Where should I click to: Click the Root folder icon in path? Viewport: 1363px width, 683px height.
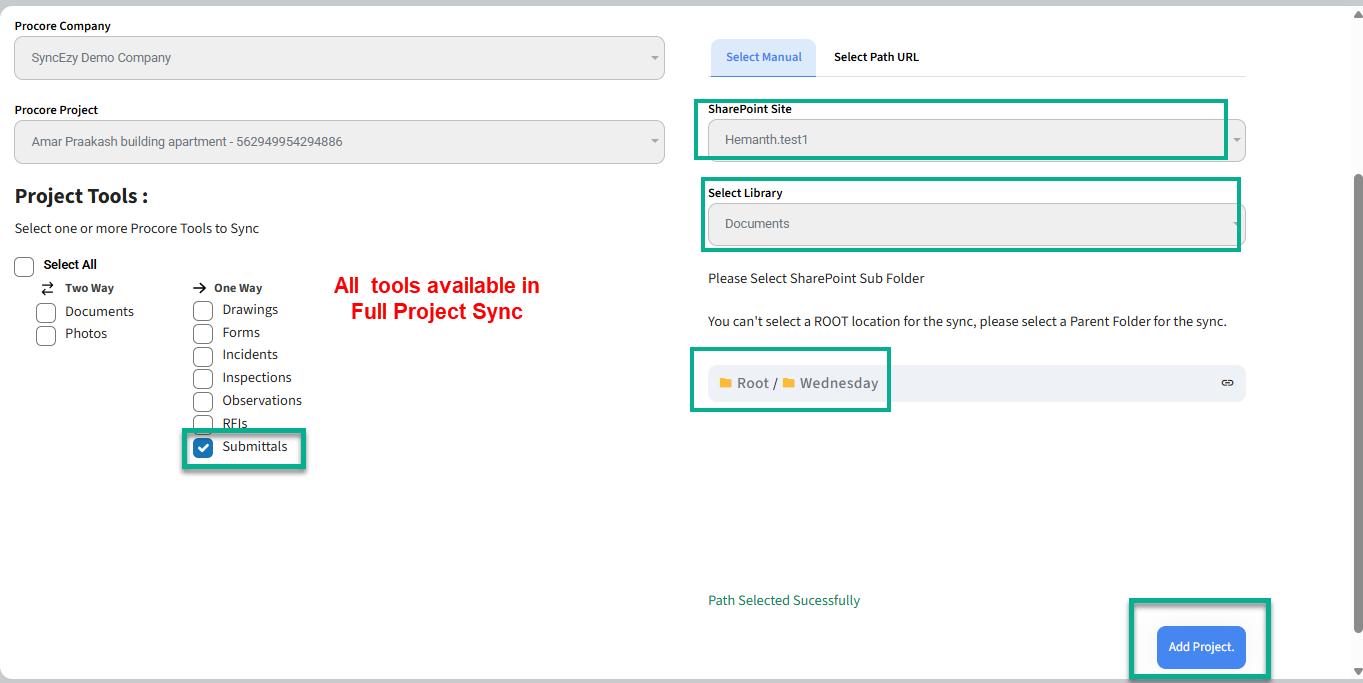[726, 383]
